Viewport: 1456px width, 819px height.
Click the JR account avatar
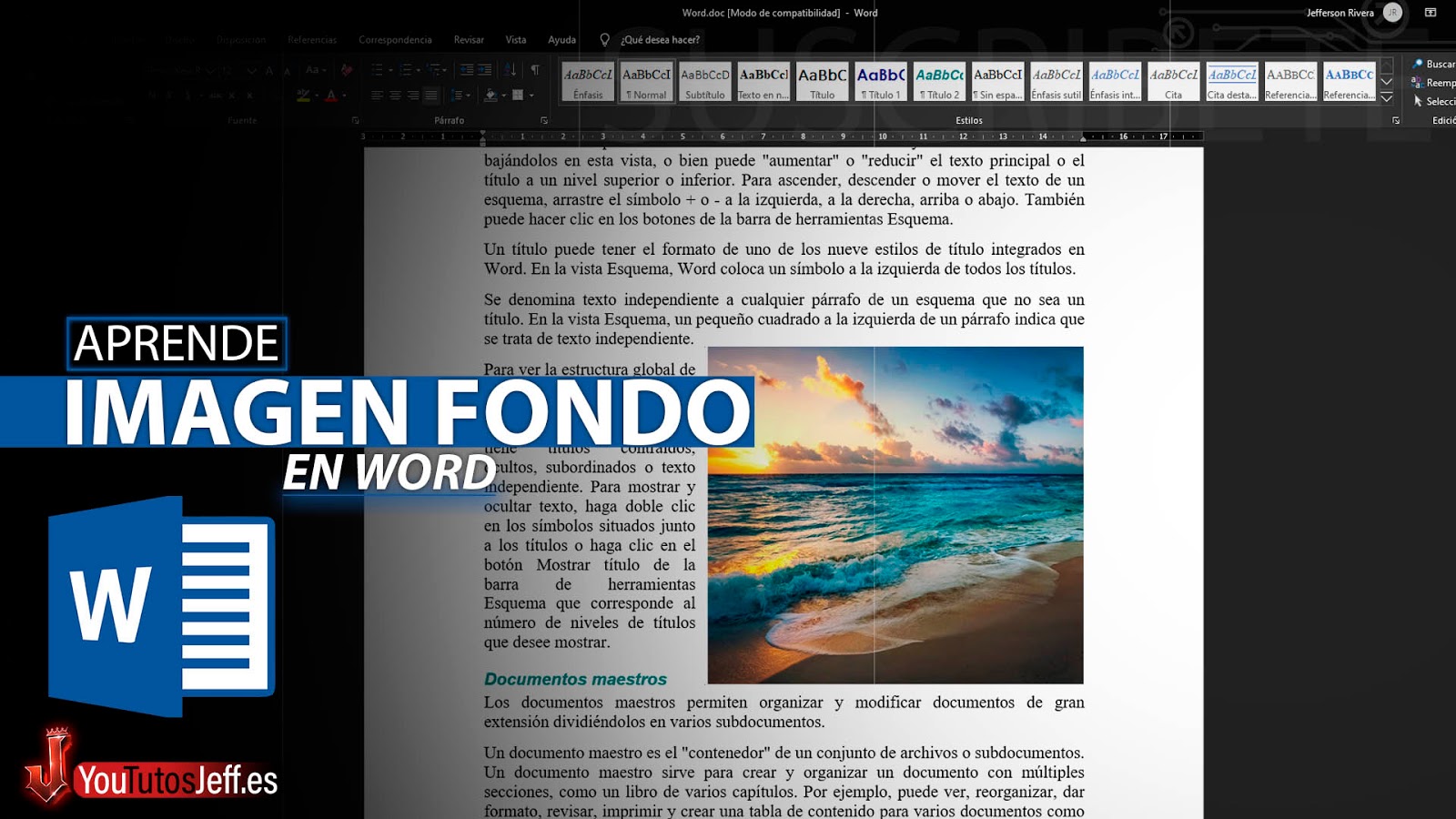[x=1392, y=13]
